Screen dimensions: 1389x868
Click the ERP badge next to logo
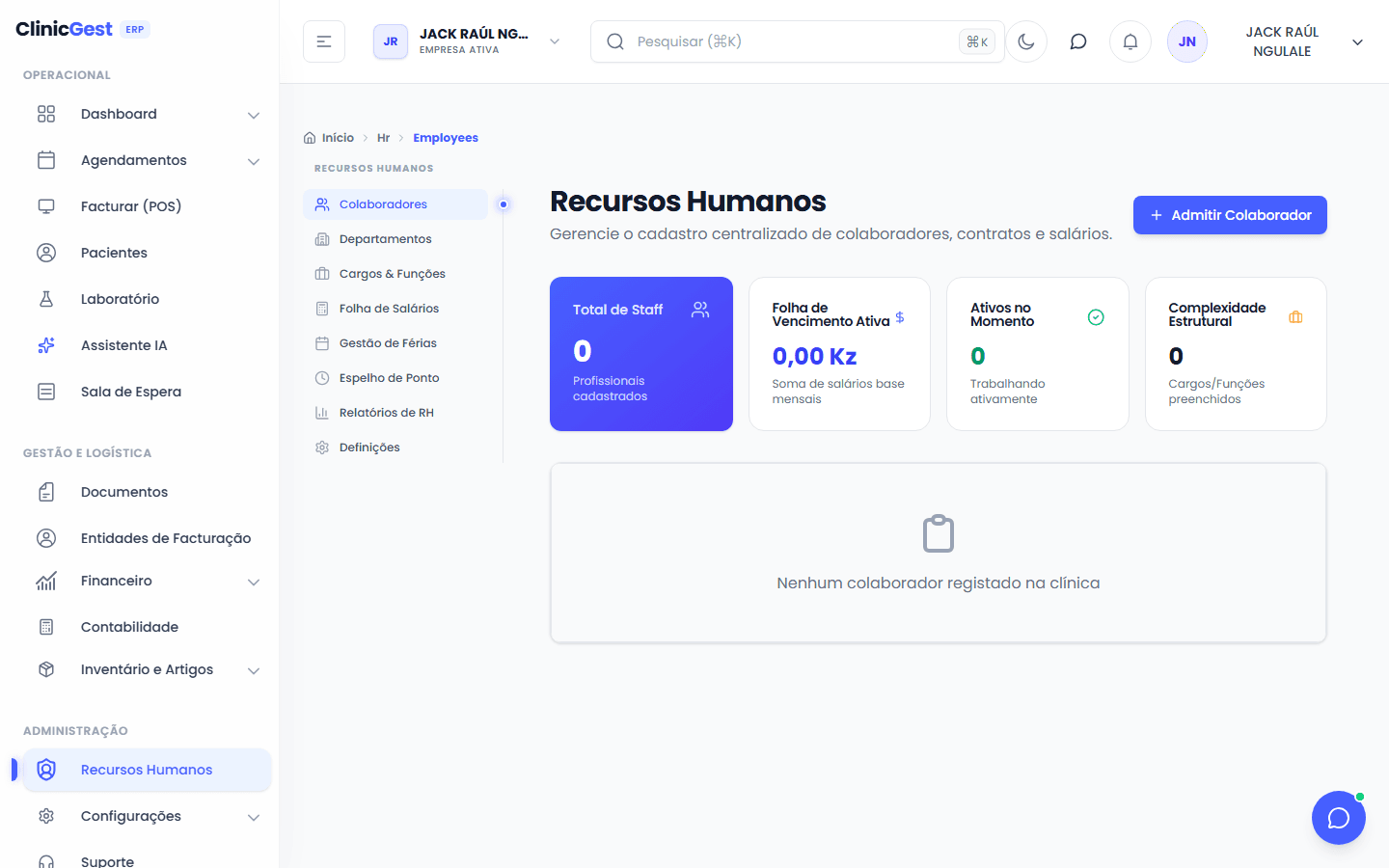click(135, 30)
